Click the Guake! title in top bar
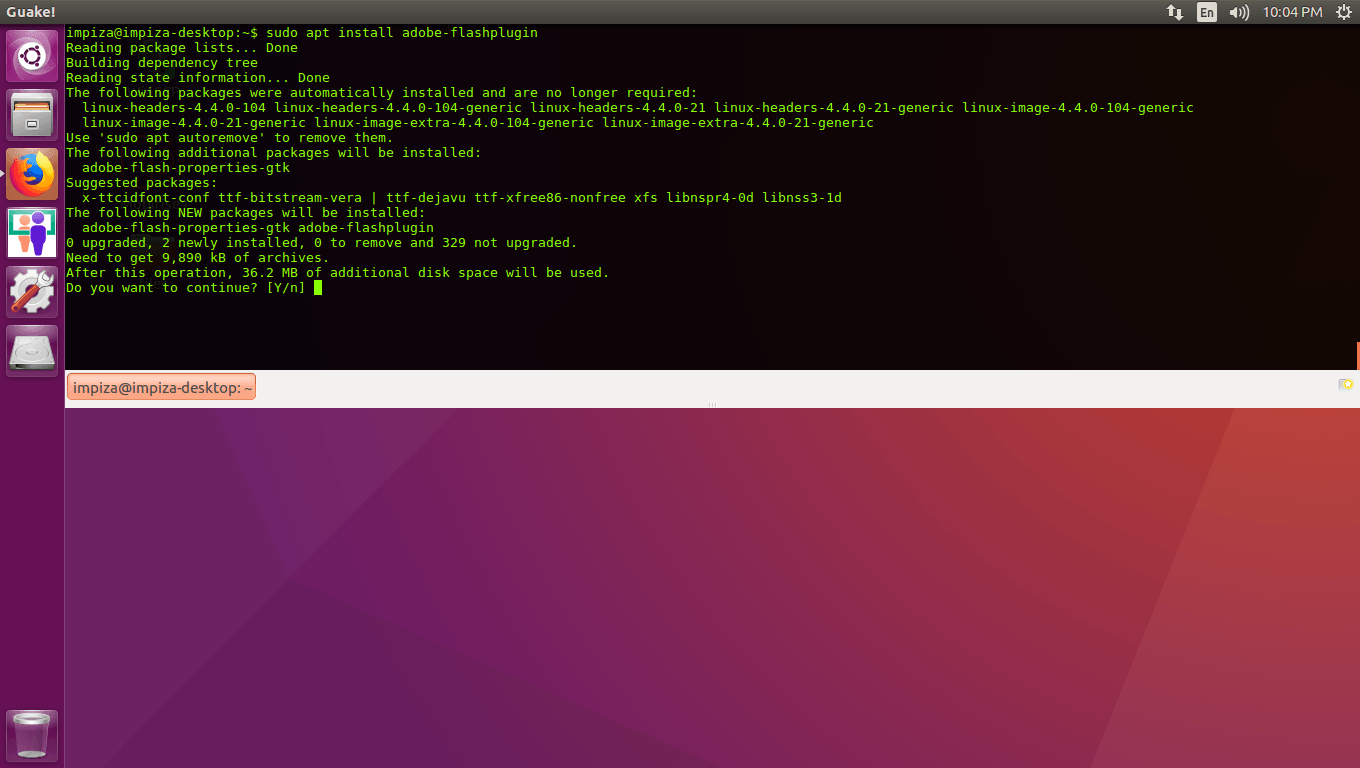Screen dimensions: 1360x768 [x=31, y=12]
